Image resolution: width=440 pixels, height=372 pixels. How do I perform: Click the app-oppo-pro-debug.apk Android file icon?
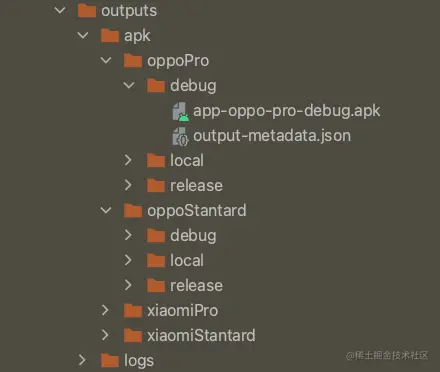181,111
